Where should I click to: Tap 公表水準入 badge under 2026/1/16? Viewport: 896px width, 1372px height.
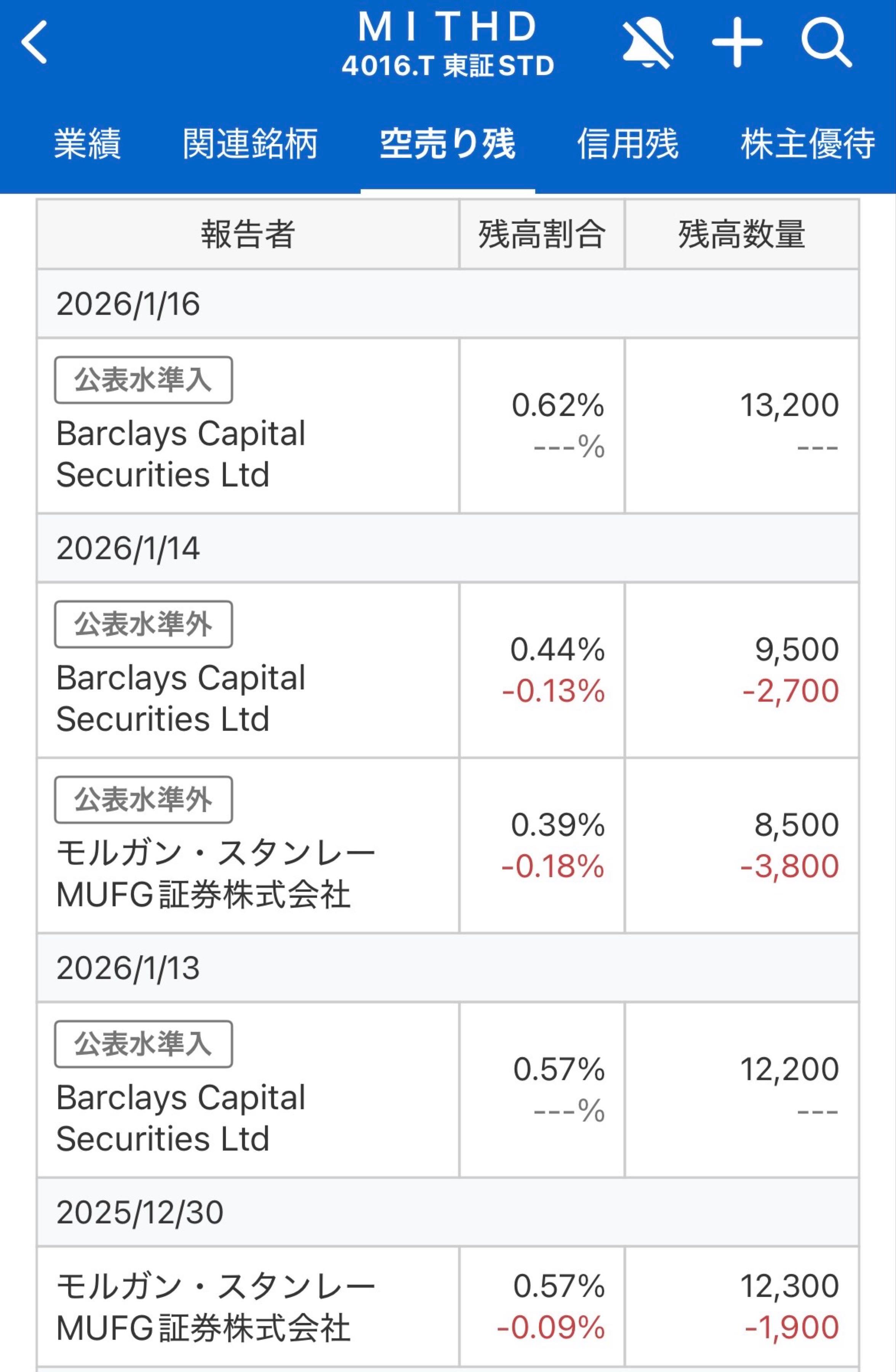click(144, 380)
